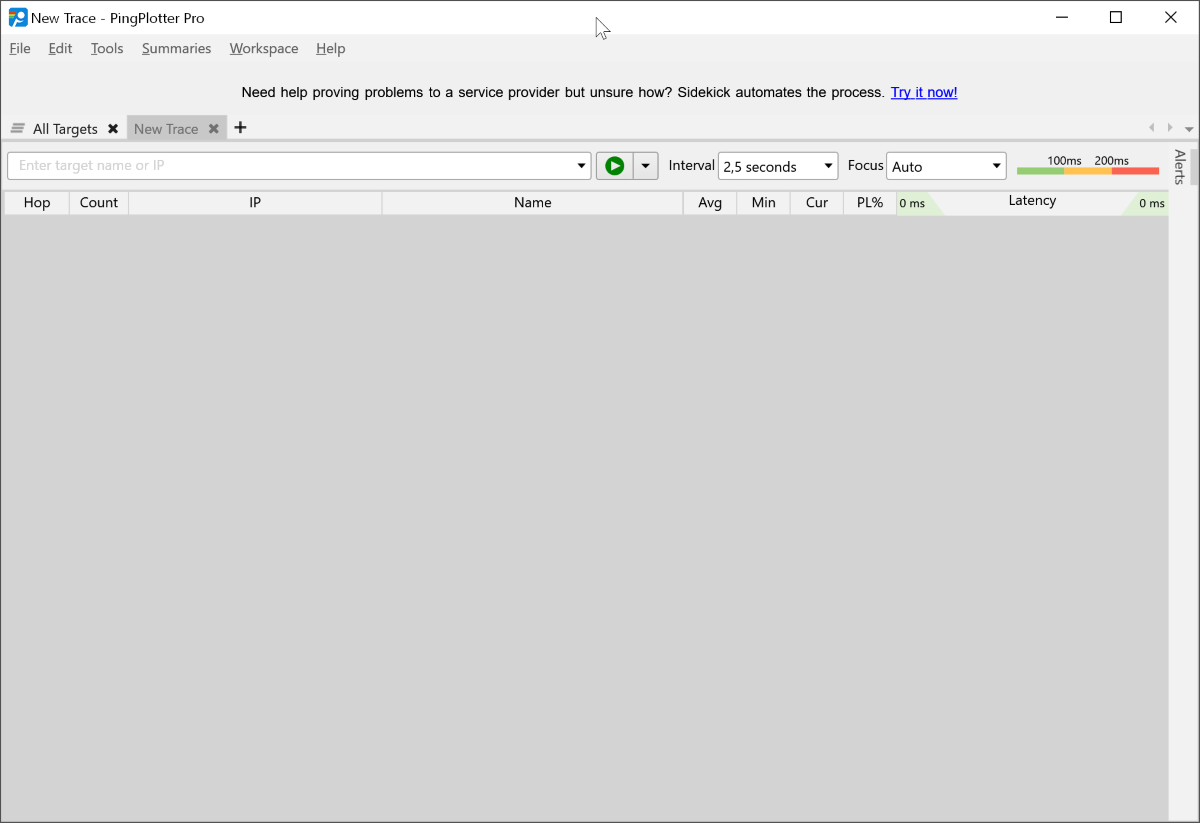Expand the target history dropdown arrow
The width and height of the screenshot is (1200, 823).
(583, 166)
